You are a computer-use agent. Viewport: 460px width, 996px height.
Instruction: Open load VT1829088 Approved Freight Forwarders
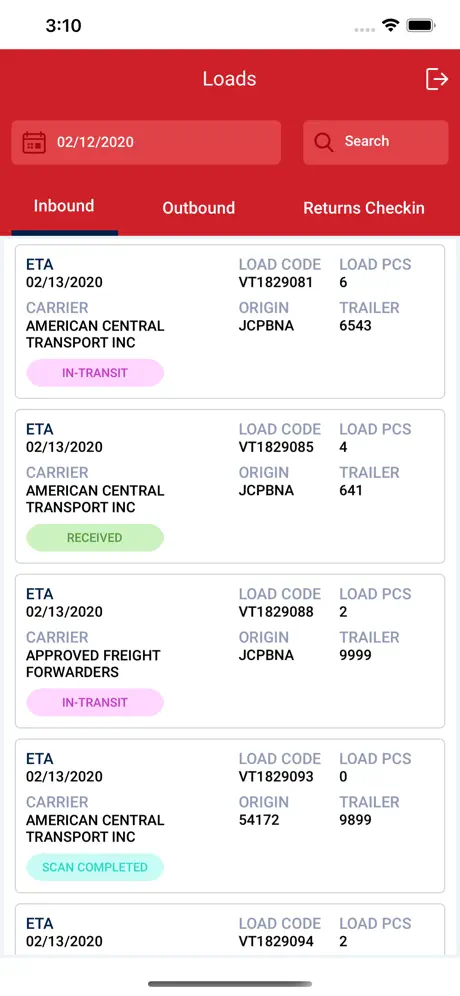coord(230,651)
